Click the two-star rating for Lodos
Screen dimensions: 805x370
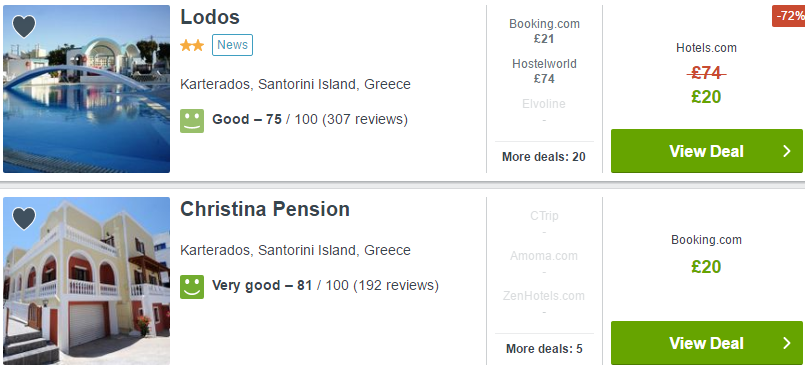192,46
